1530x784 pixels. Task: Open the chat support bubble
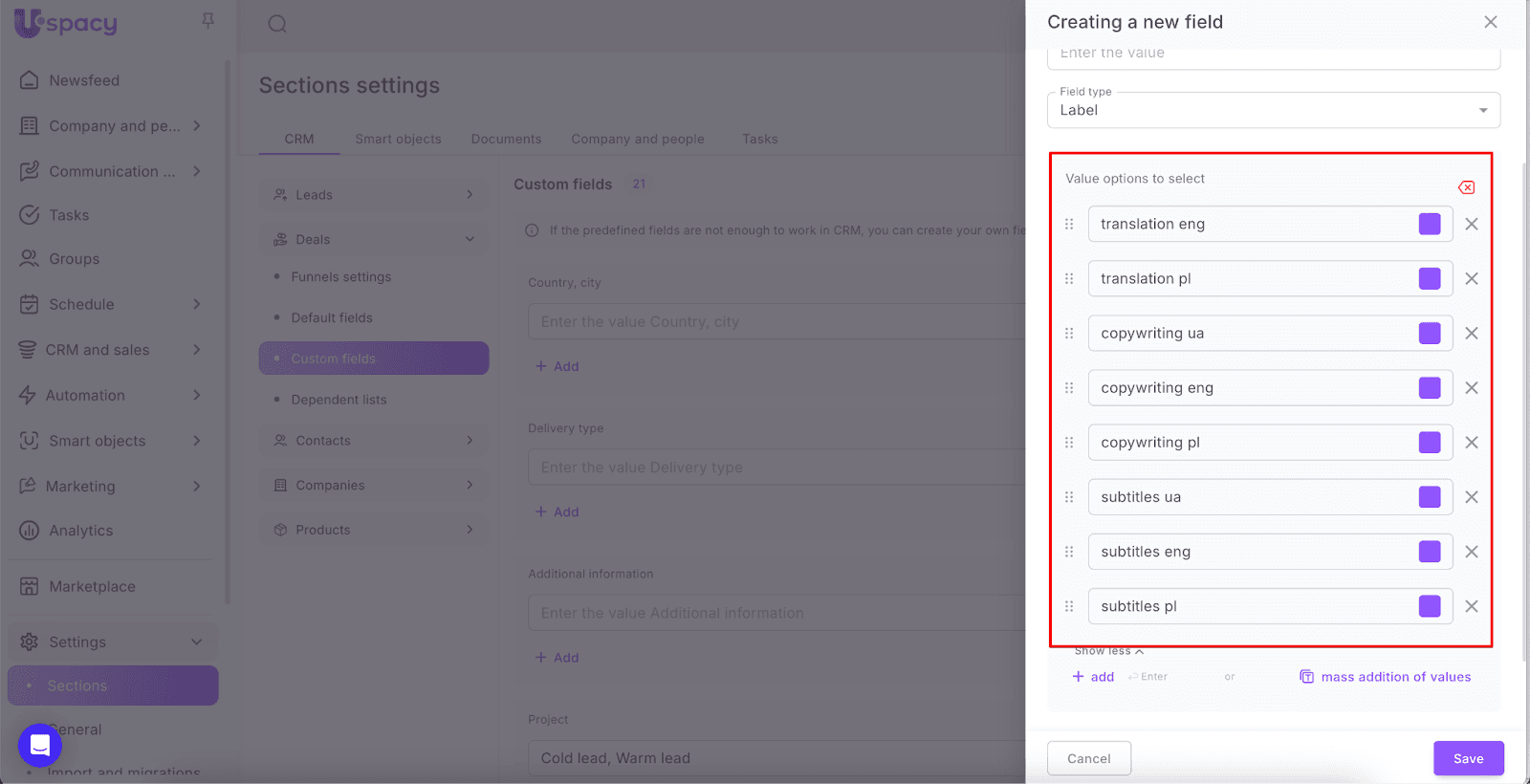click(40, 745)
